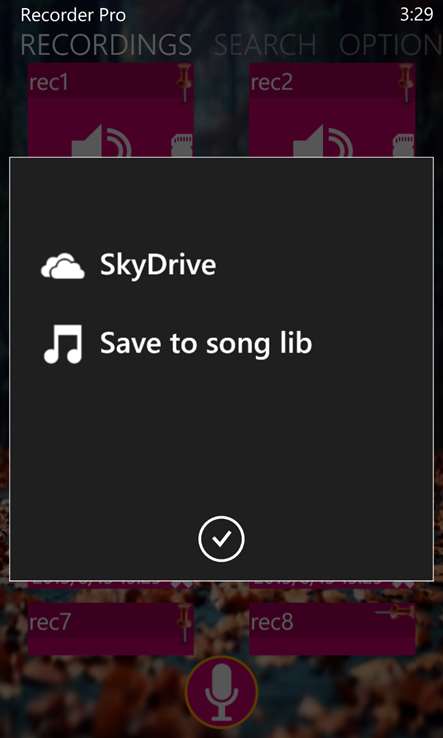This screenshot has height=738, width=443.
Task: Select the SkyDrive upload option
Action: [128, 265]
